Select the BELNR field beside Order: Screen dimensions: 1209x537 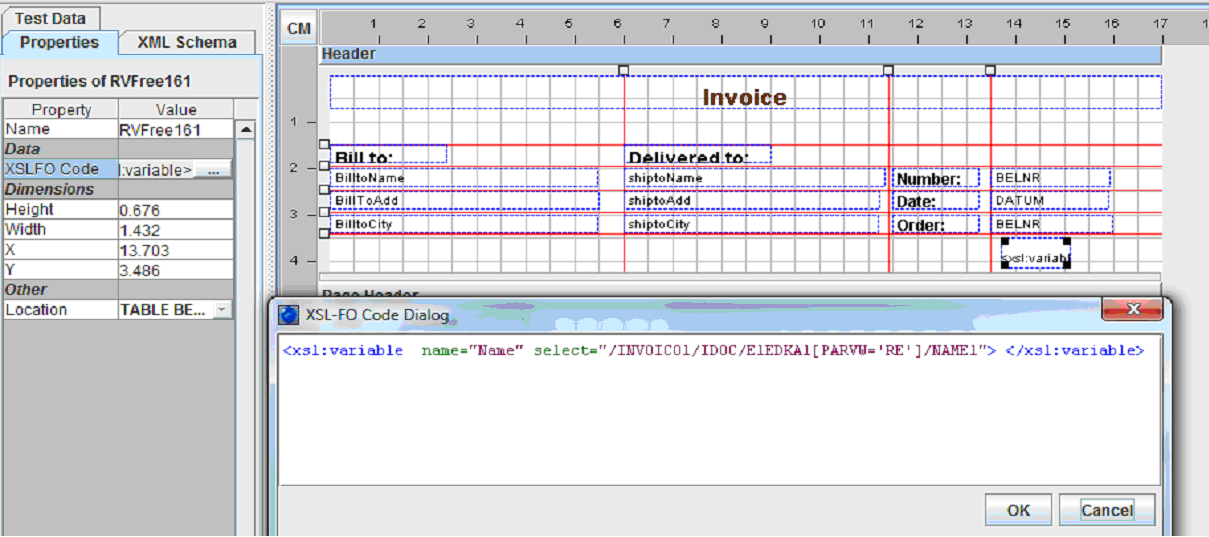click(x=1052, y=224)
